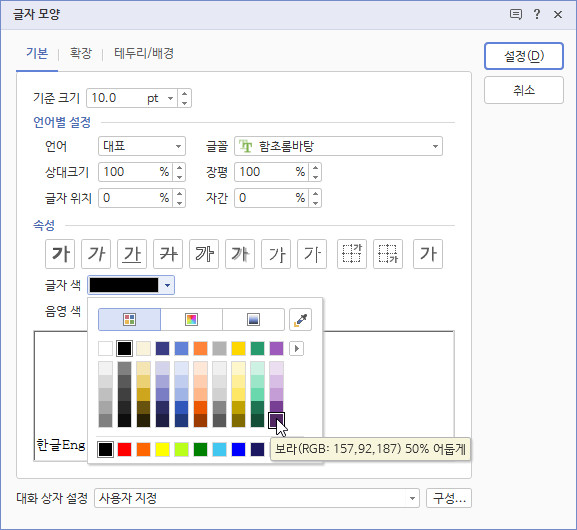Pick a color with the eyedropper tool

point(300,319)
